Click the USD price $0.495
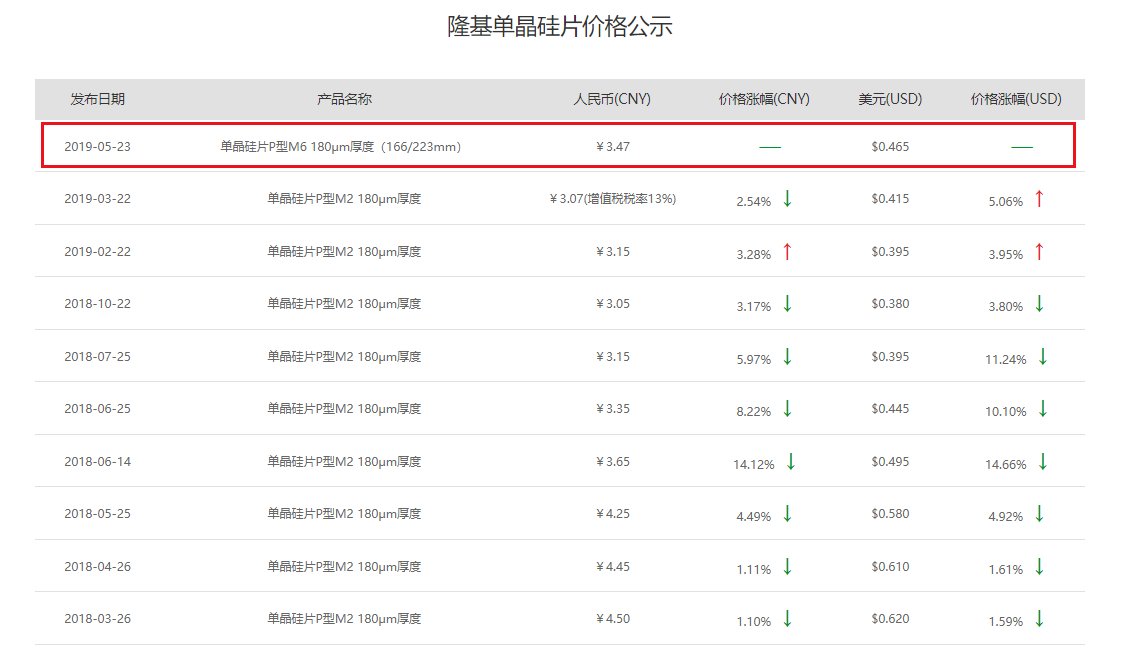 [x=890, y=462]
